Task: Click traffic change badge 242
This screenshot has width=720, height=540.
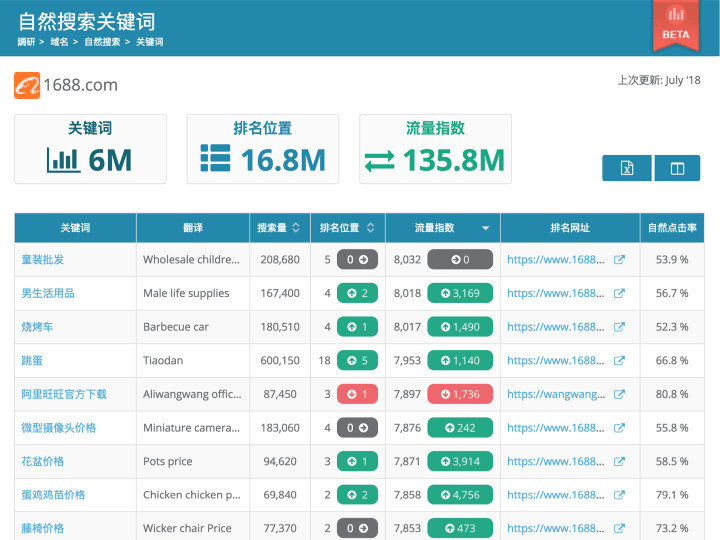Action: (x=460, y=428)
